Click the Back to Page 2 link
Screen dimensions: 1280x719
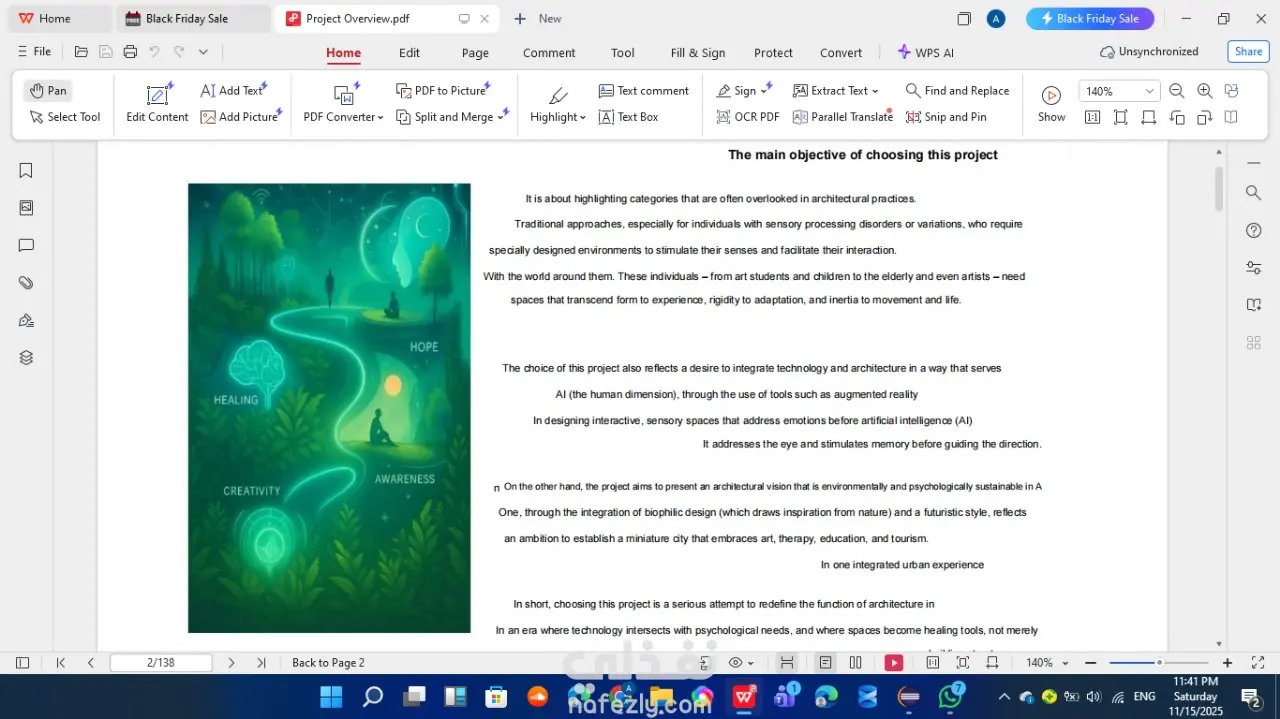tap(328, 663)
